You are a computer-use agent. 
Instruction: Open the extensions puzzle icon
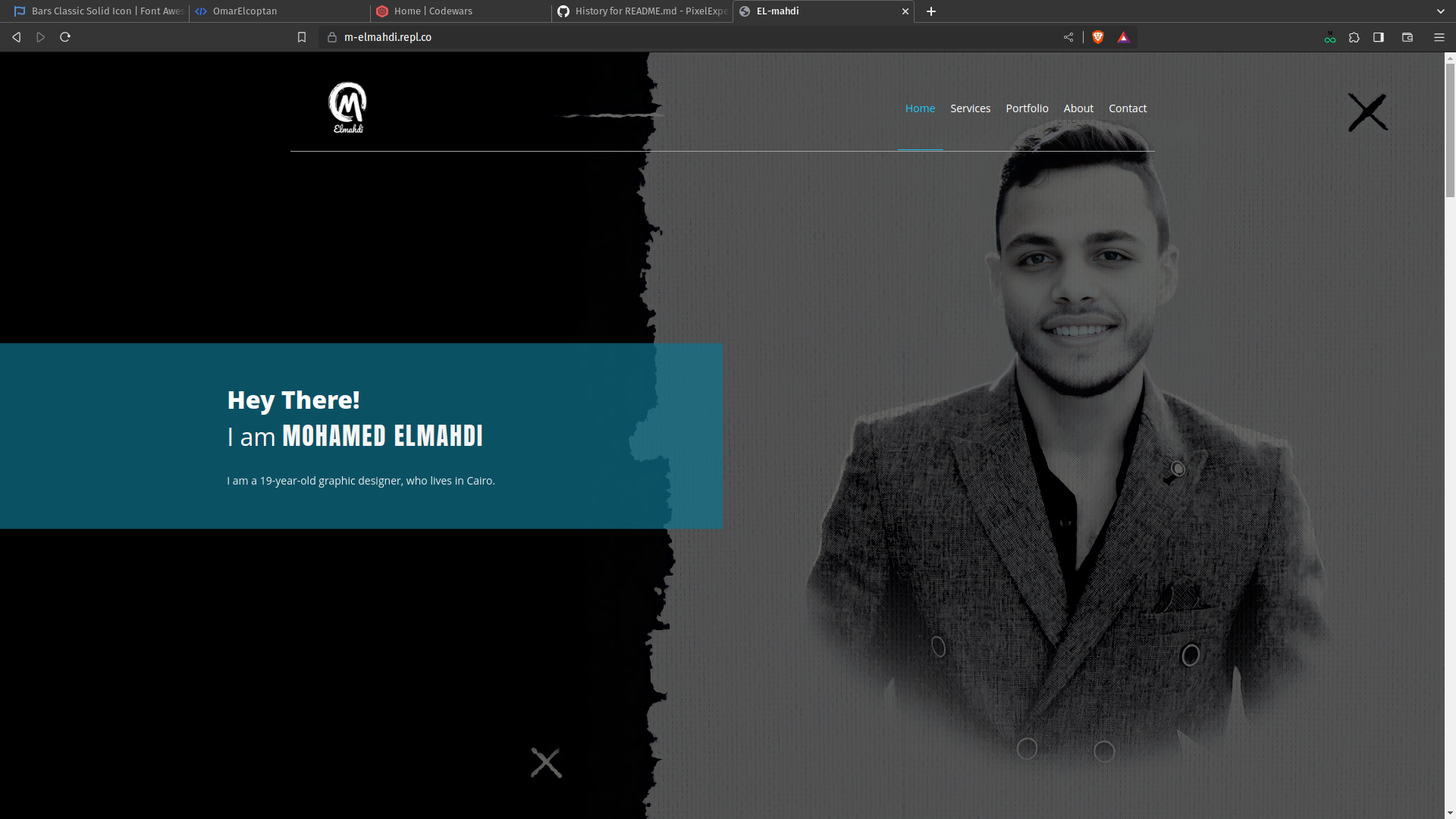(x=1354, y=37)
